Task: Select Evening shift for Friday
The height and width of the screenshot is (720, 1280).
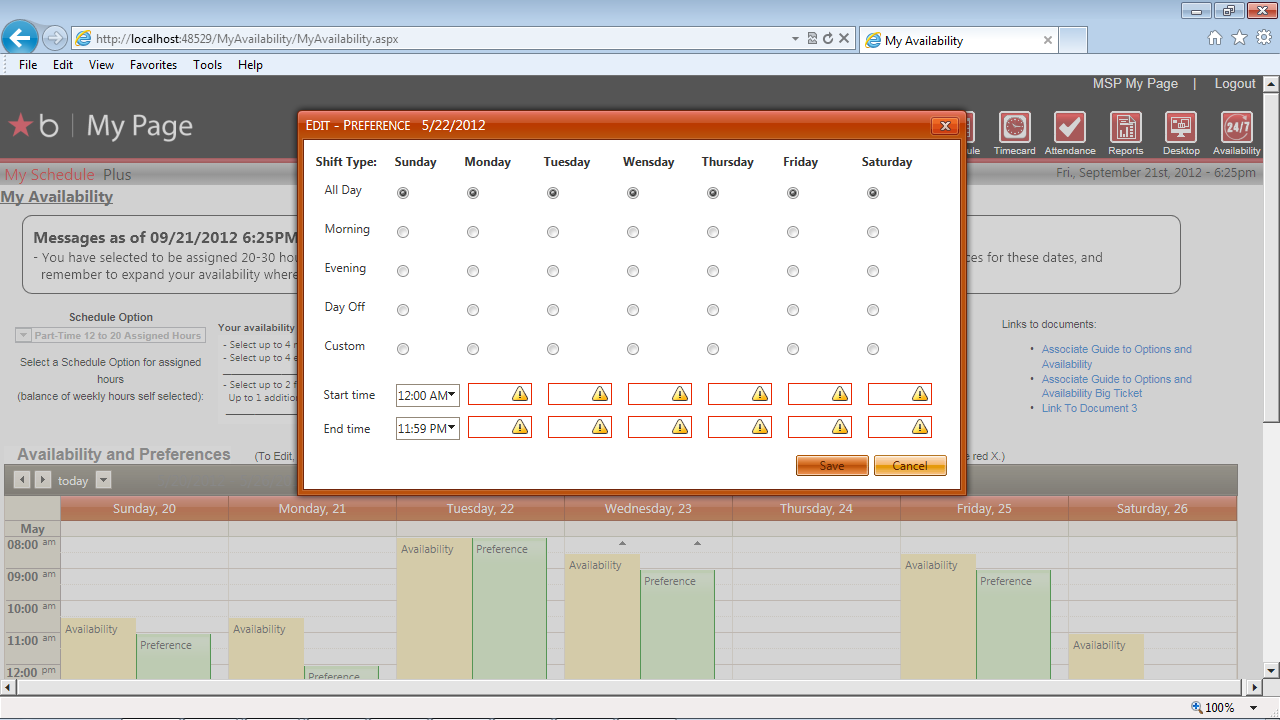Action: point(793,271)
